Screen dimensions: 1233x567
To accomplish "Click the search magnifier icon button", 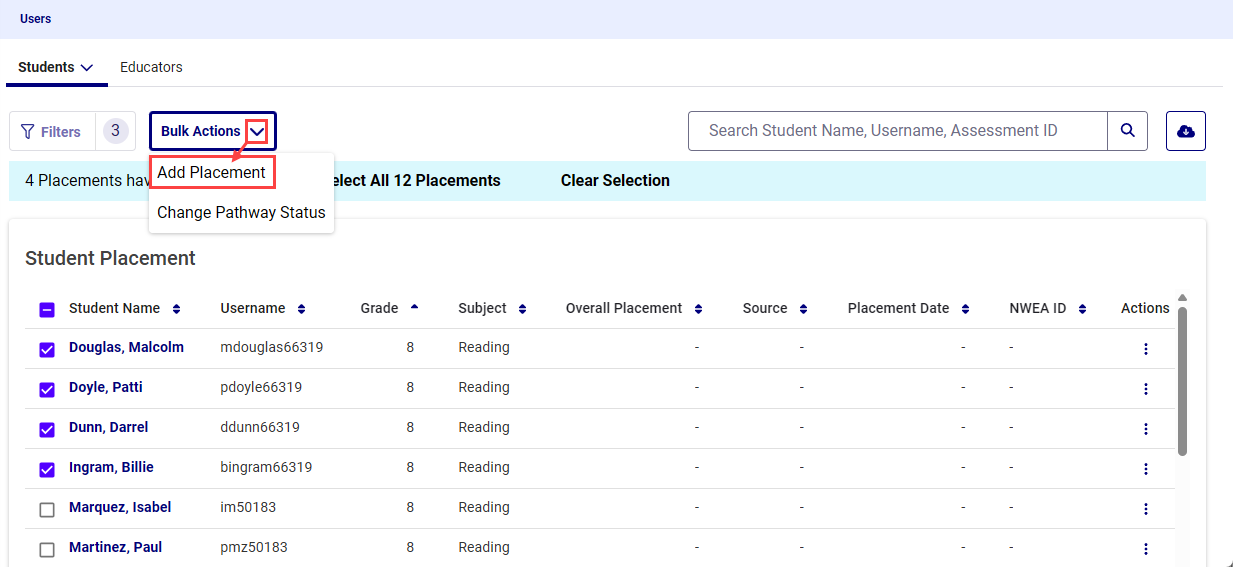I will click(1127, 131).
